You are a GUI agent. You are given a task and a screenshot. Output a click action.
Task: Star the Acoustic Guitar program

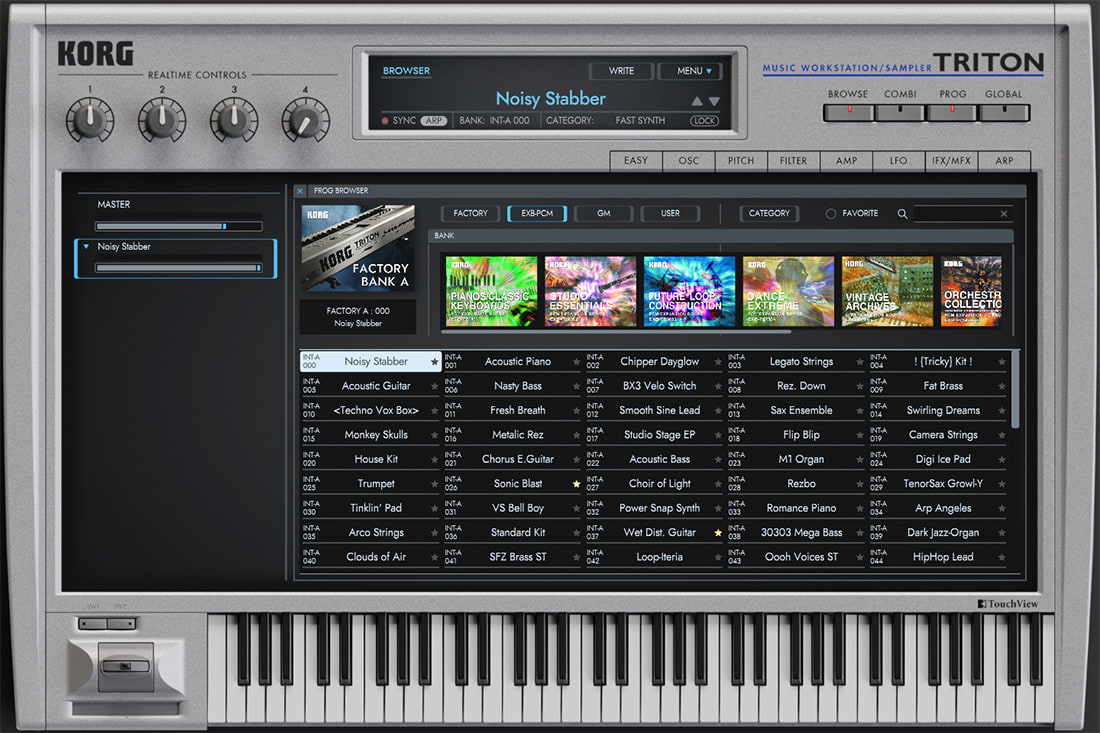434,386
